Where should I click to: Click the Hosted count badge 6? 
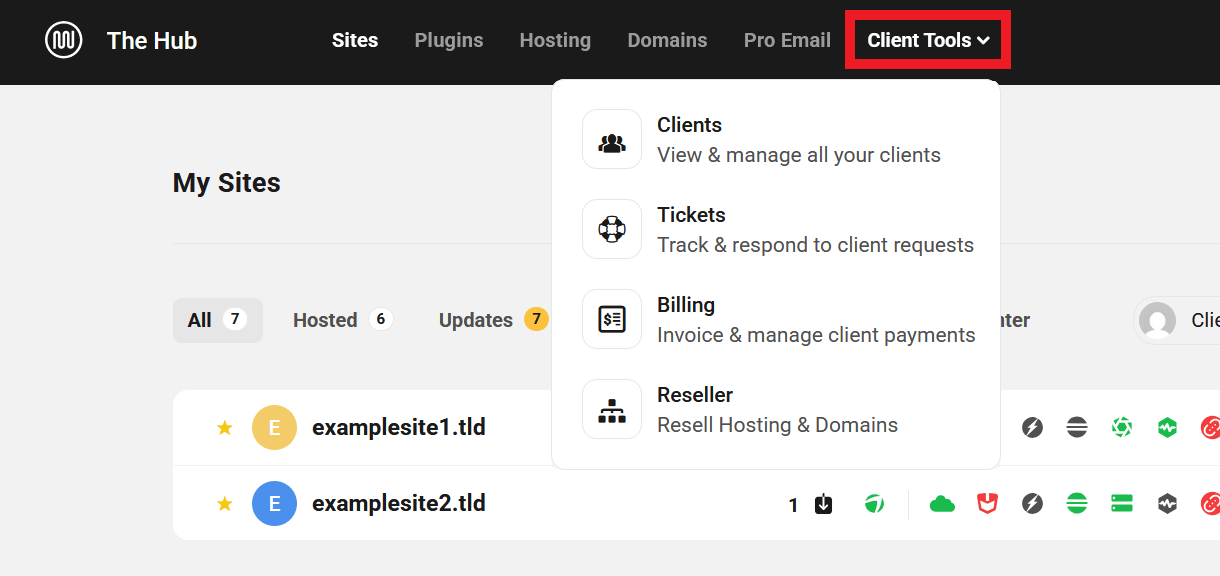[379, 319]
